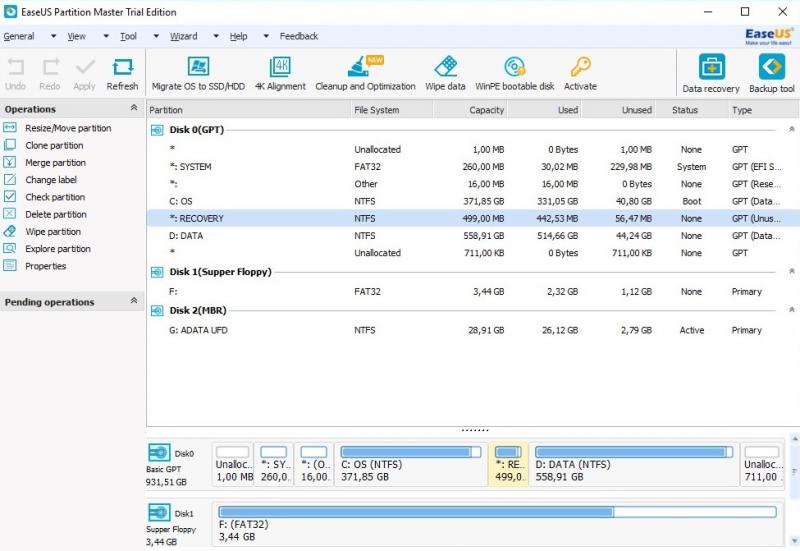
Task: Select the F: FAT32 partition row
Action: pos(473,291)
